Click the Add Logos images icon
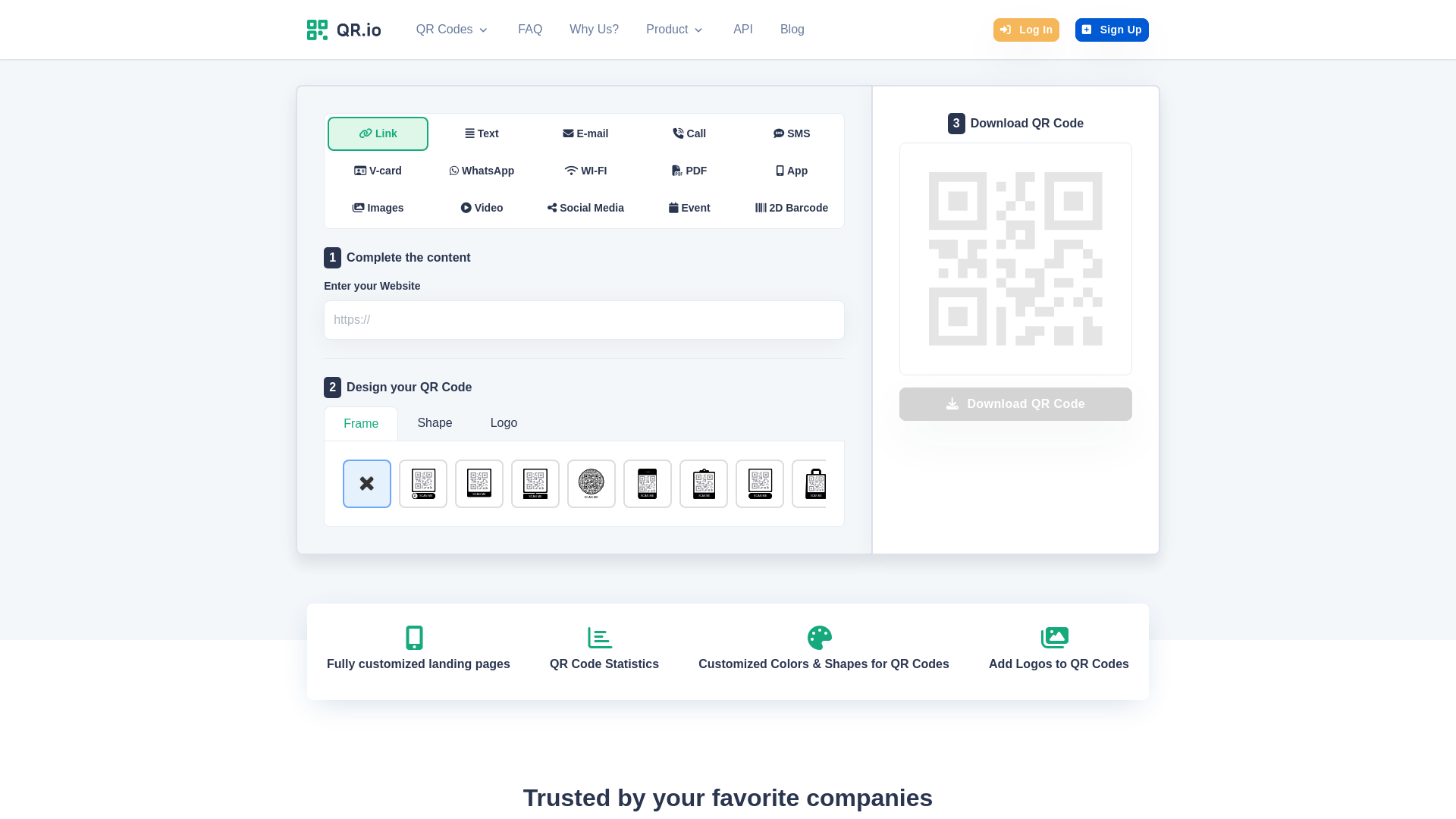The image size is (1456, 819). tap(1055, 638)
